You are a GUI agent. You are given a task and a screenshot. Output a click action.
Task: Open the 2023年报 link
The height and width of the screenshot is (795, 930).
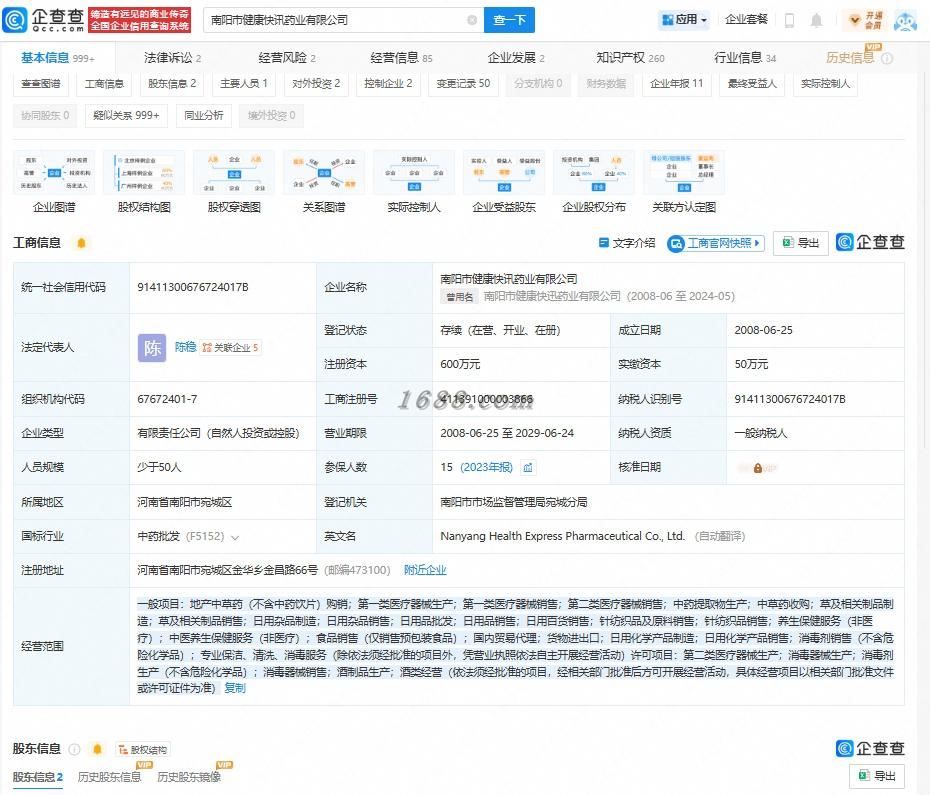pyautogui.click(x=486, y=468)
